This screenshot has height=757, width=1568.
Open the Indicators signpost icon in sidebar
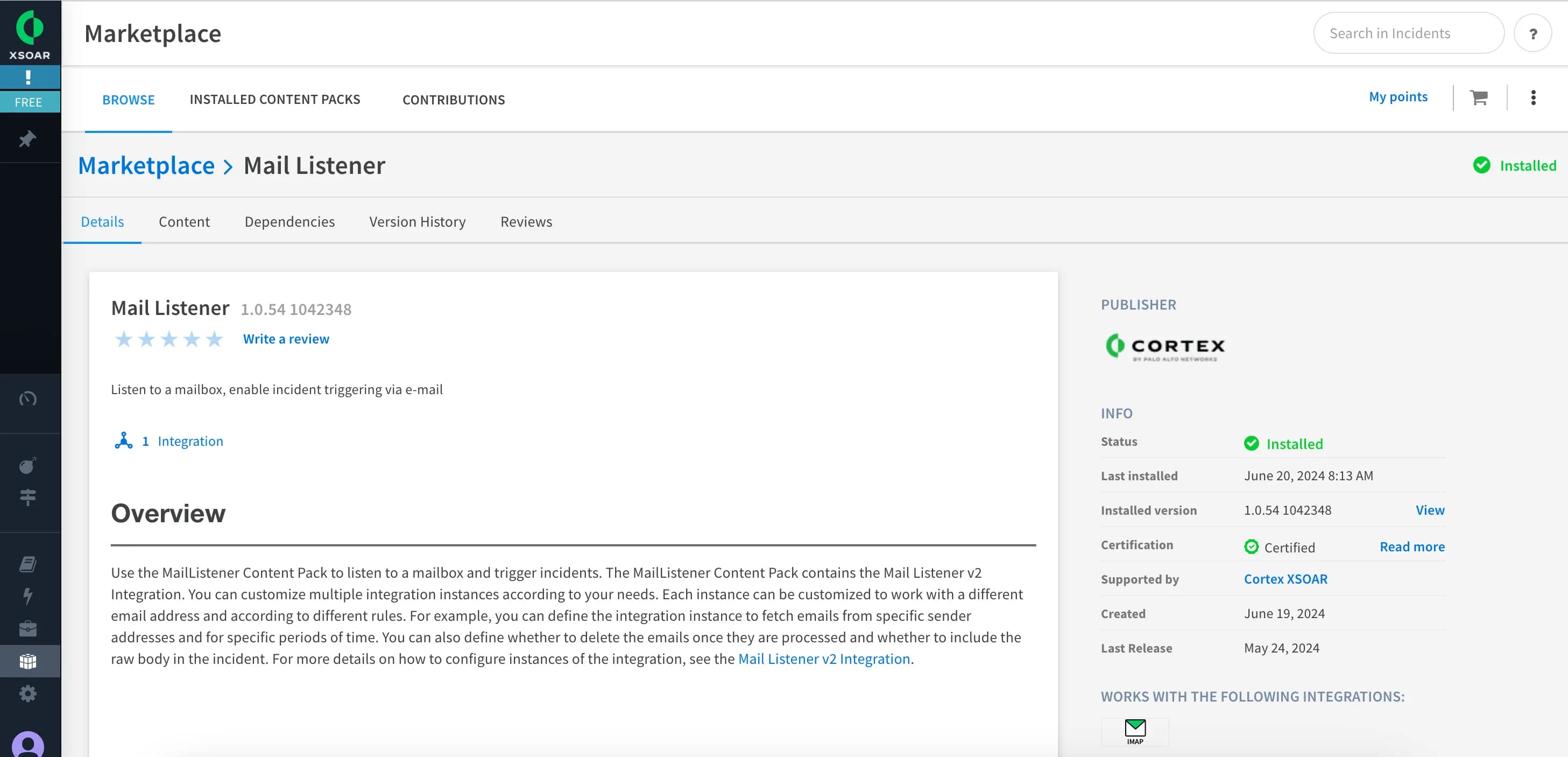point(28,497)
